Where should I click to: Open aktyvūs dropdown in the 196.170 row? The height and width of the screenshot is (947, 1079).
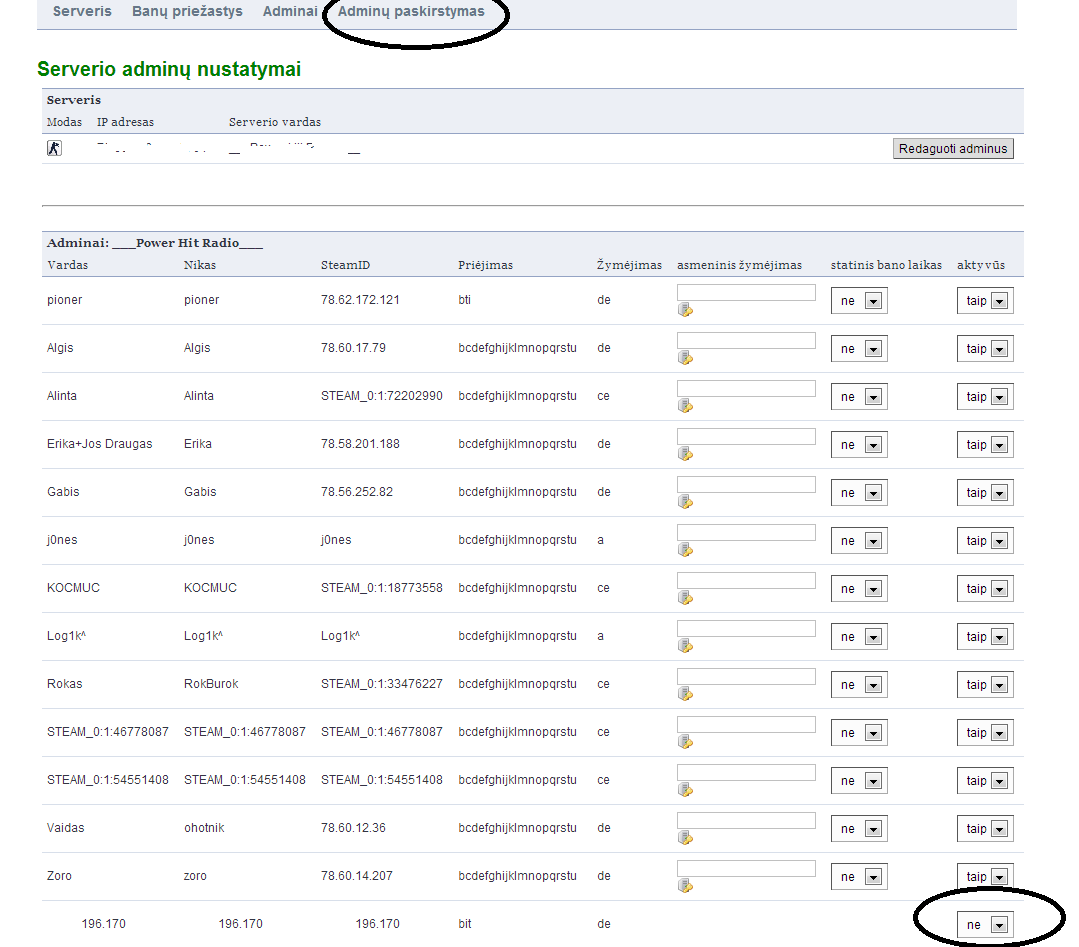985,925
